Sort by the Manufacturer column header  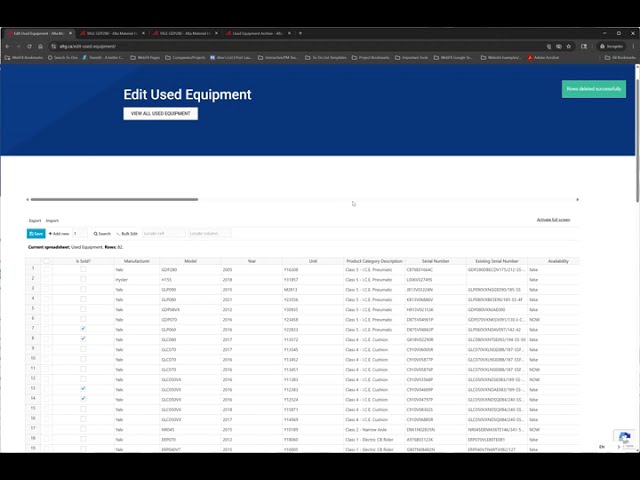click(136, 261)
